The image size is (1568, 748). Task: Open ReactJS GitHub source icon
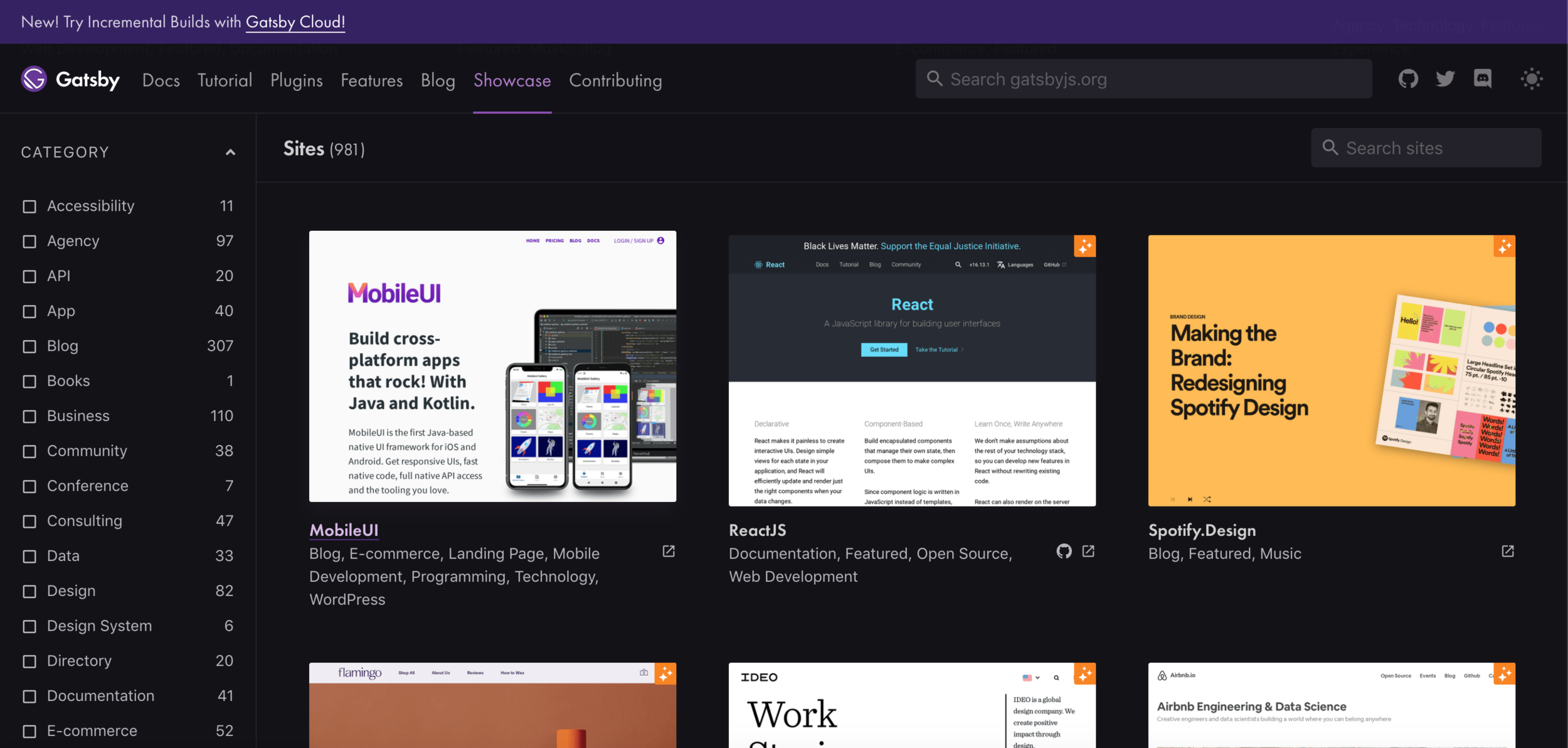pyautogui.click(x=1064, y=552)
